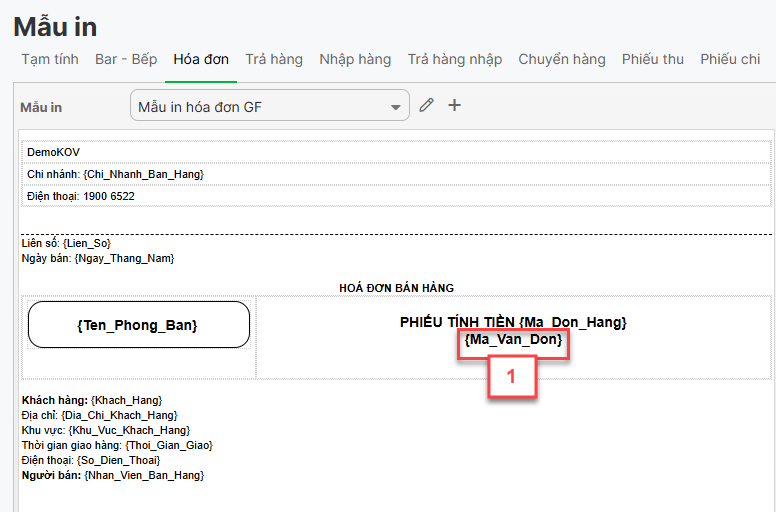This screenshot has height=512, width=776.
Task: Click the PHIẾU TÍNH TIỀN {Ma_Don_Hang} text
Action: (513, 323)
